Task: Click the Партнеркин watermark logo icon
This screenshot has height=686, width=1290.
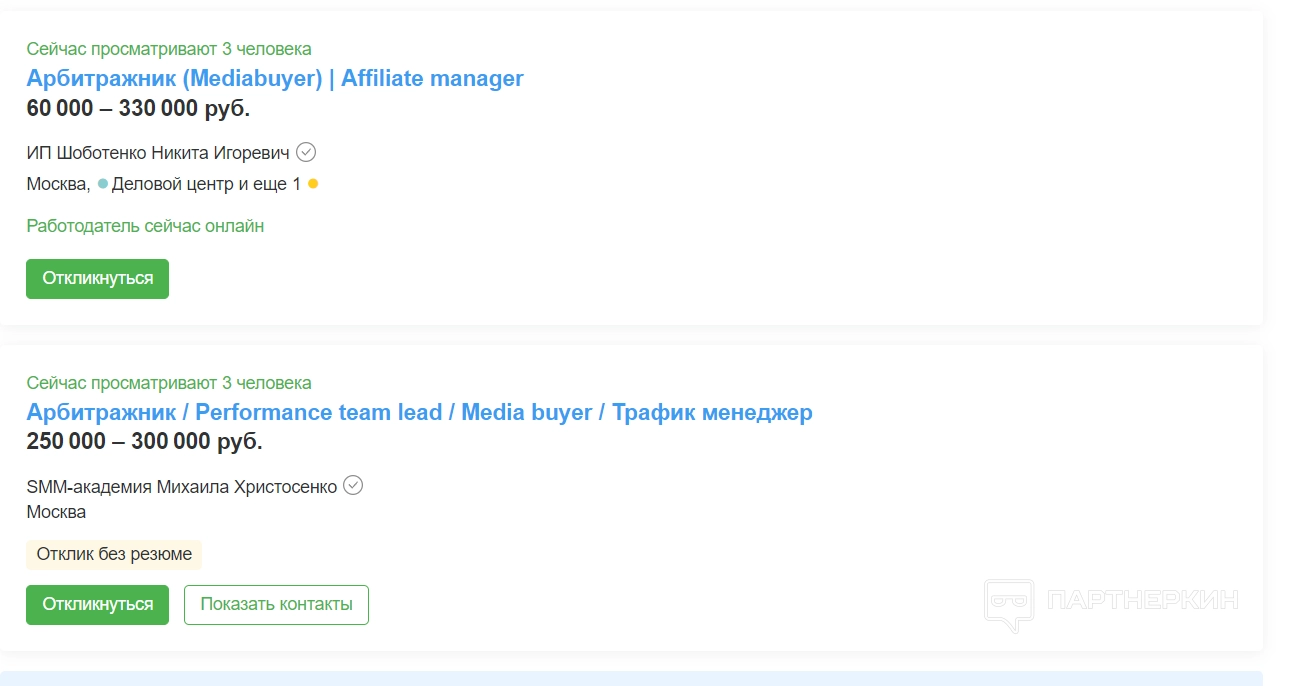Action: tap(1008, 603)
